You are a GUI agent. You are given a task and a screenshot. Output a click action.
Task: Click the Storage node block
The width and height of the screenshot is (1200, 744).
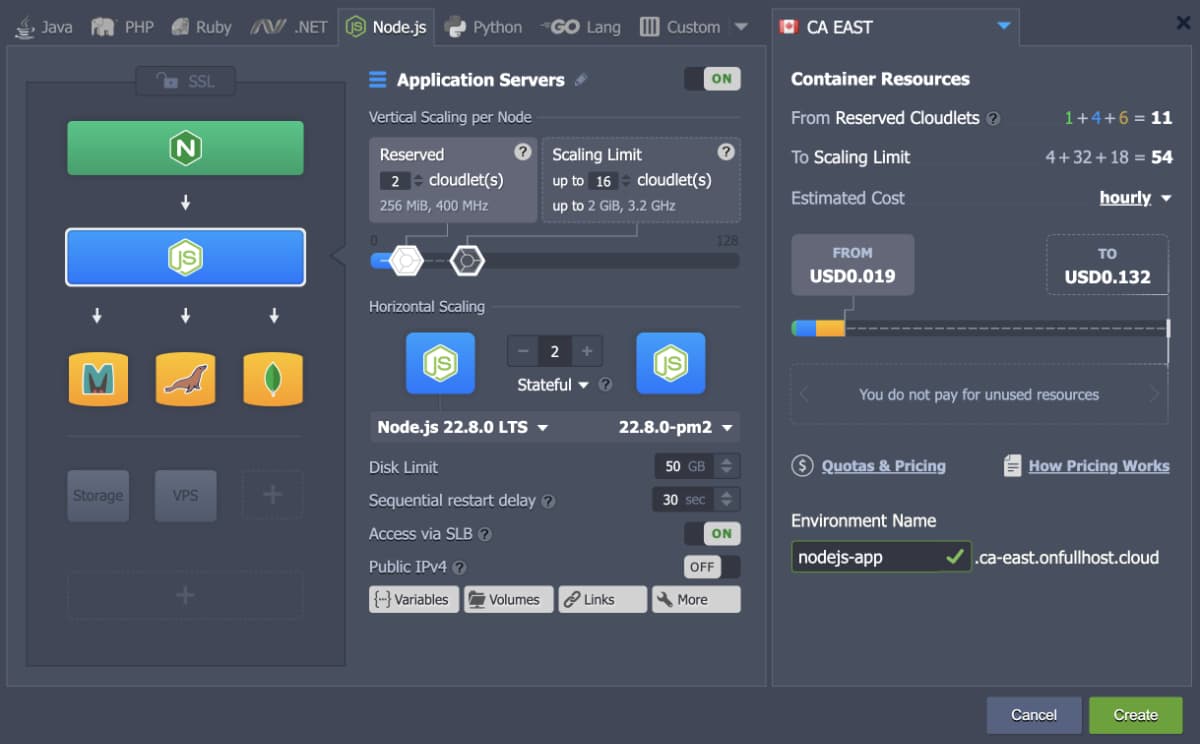pos(98,495)
